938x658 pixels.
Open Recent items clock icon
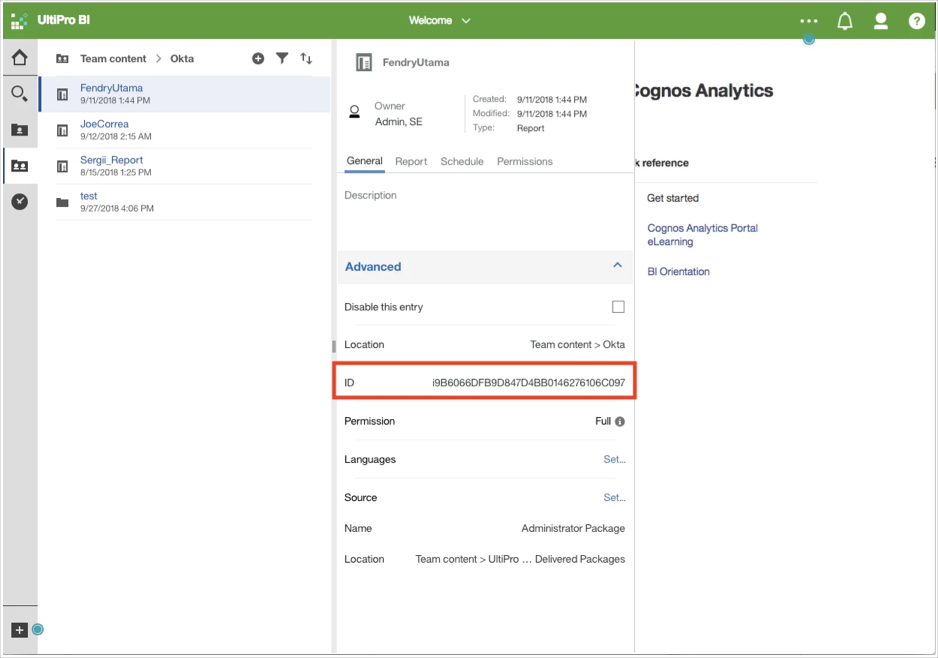pyautogui.click(x=19, y=202)
